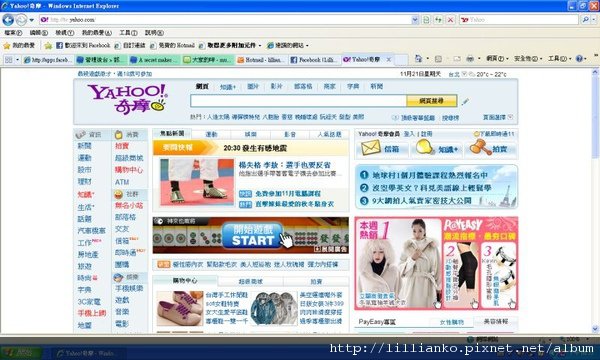The width and height of the screenshot is (600, 360).
Task: Select the 運動 news tab
Action: (211, 134)
